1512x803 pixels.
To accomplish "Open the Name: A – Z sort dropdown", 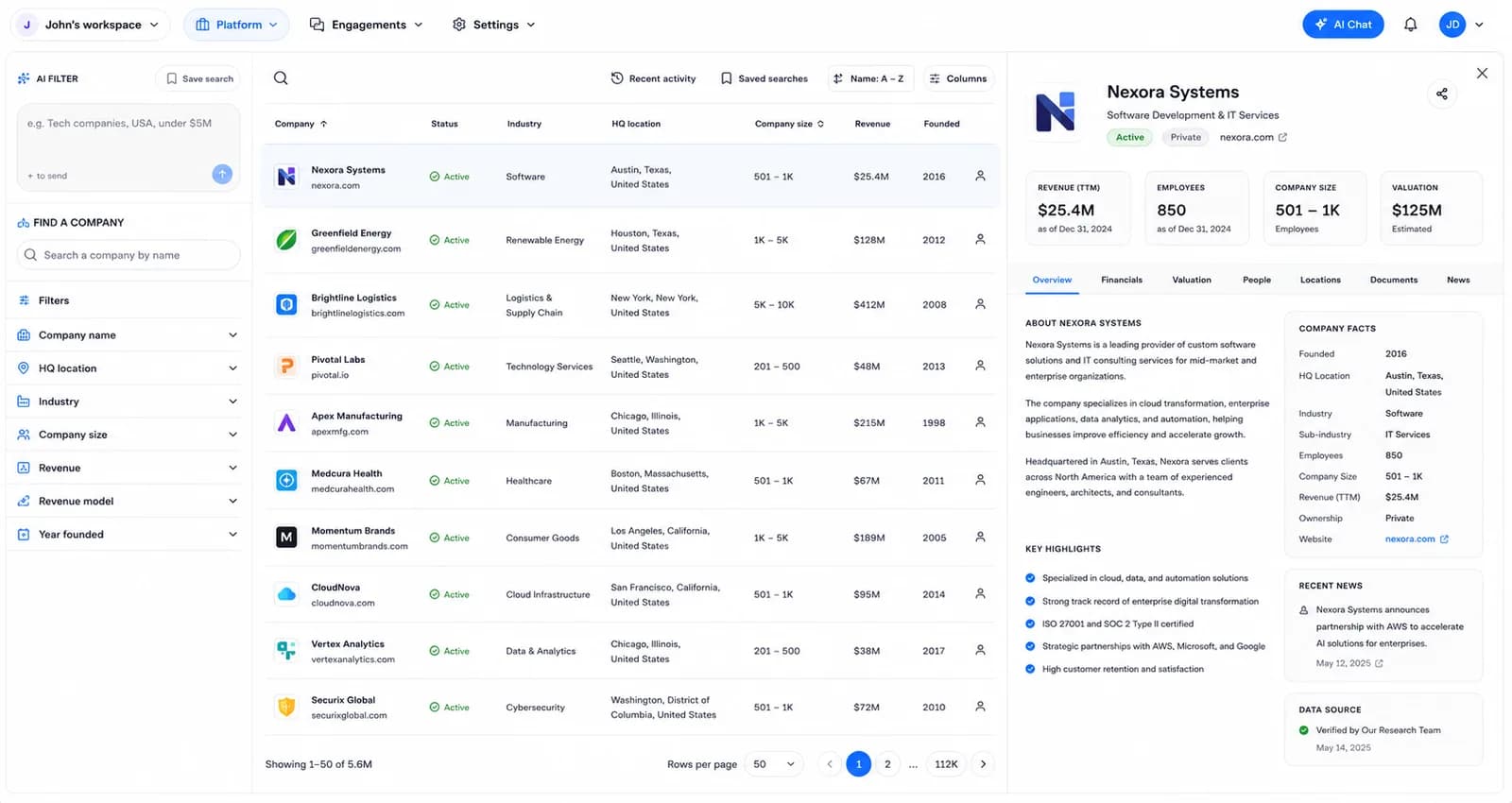I will (869, 78).
